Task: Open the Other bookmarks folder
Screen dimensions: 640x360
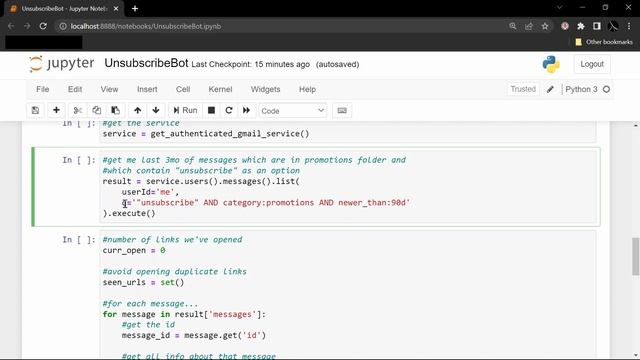Action: (x=604, y=42)
